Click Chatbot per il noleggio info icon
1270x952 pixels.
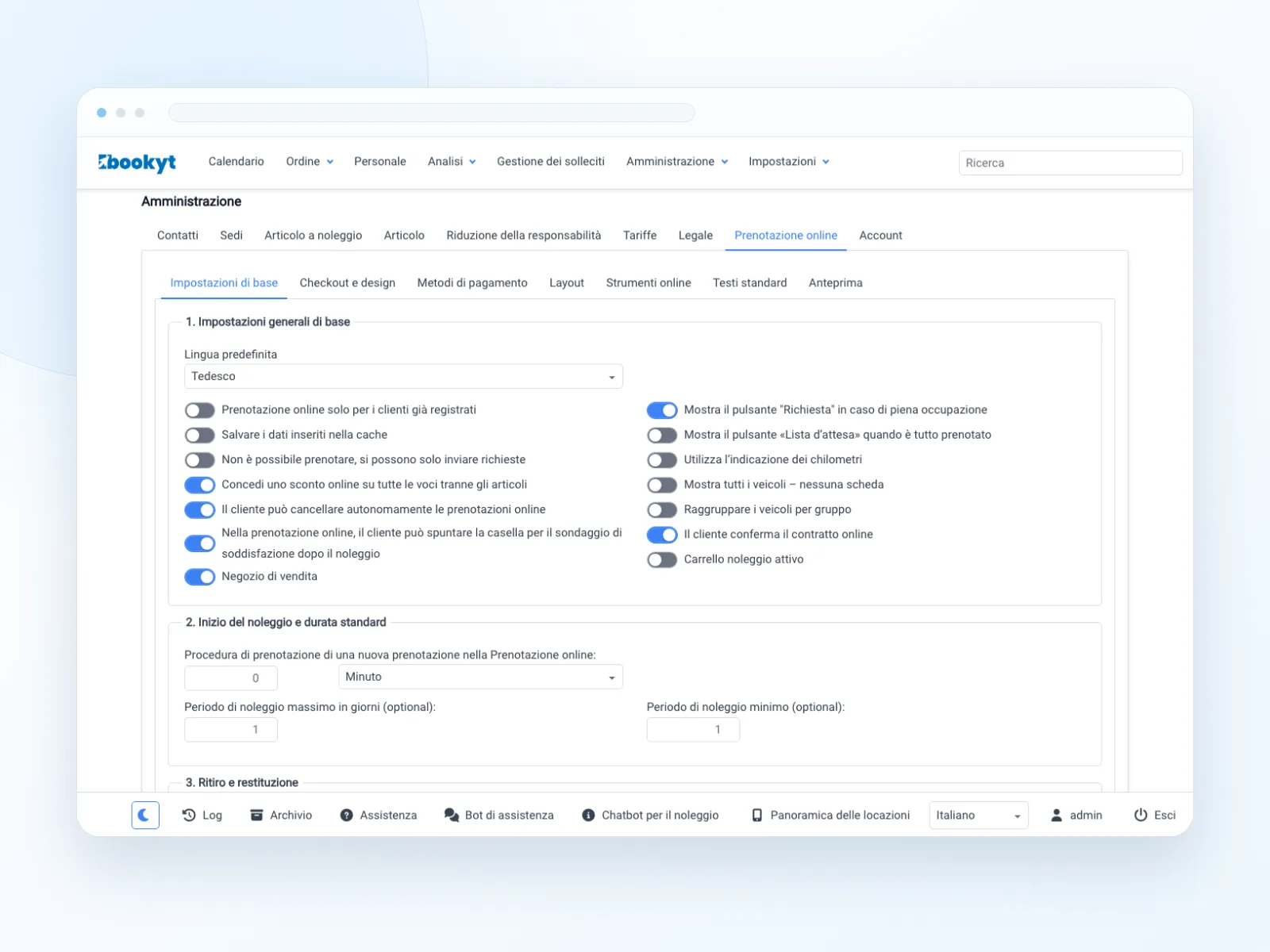(x=588, y=815)
